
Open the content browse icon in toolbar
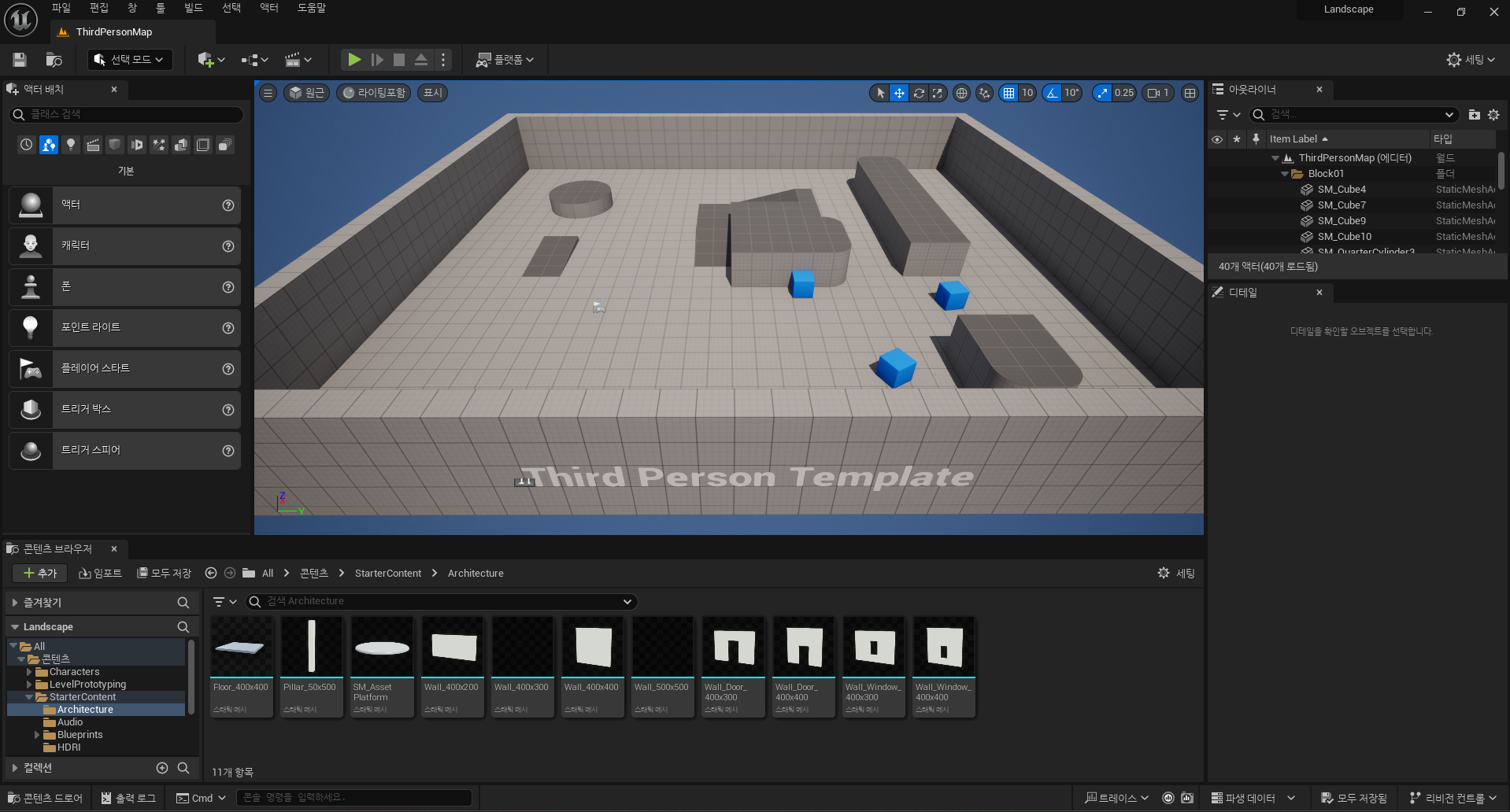click(x=54, y=60)
